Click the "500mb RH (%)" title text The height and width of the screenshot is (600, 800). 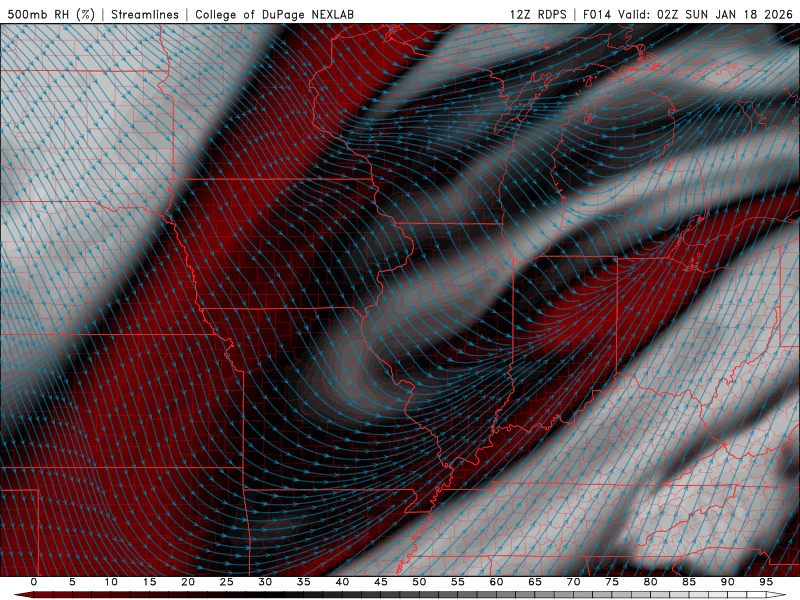51,14
